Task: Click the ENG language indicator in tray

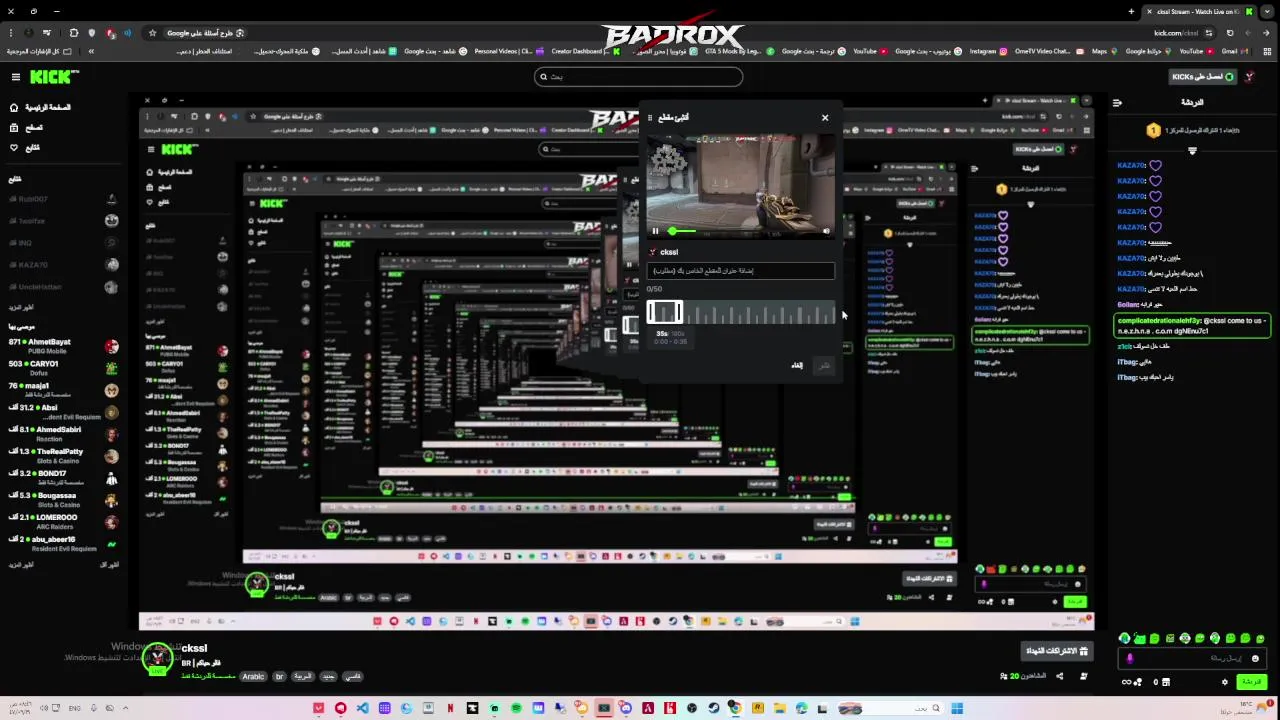Action: [75, 709]
